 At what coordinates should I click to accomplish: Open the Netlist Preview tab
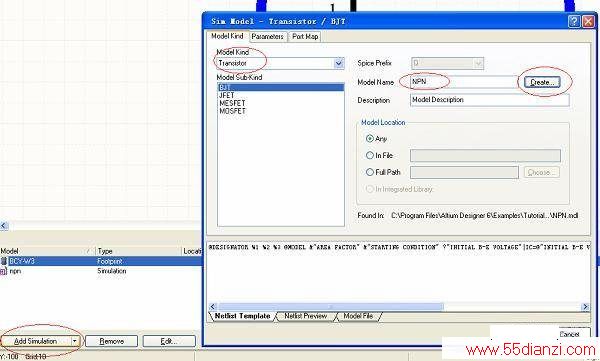coord(306,316)
